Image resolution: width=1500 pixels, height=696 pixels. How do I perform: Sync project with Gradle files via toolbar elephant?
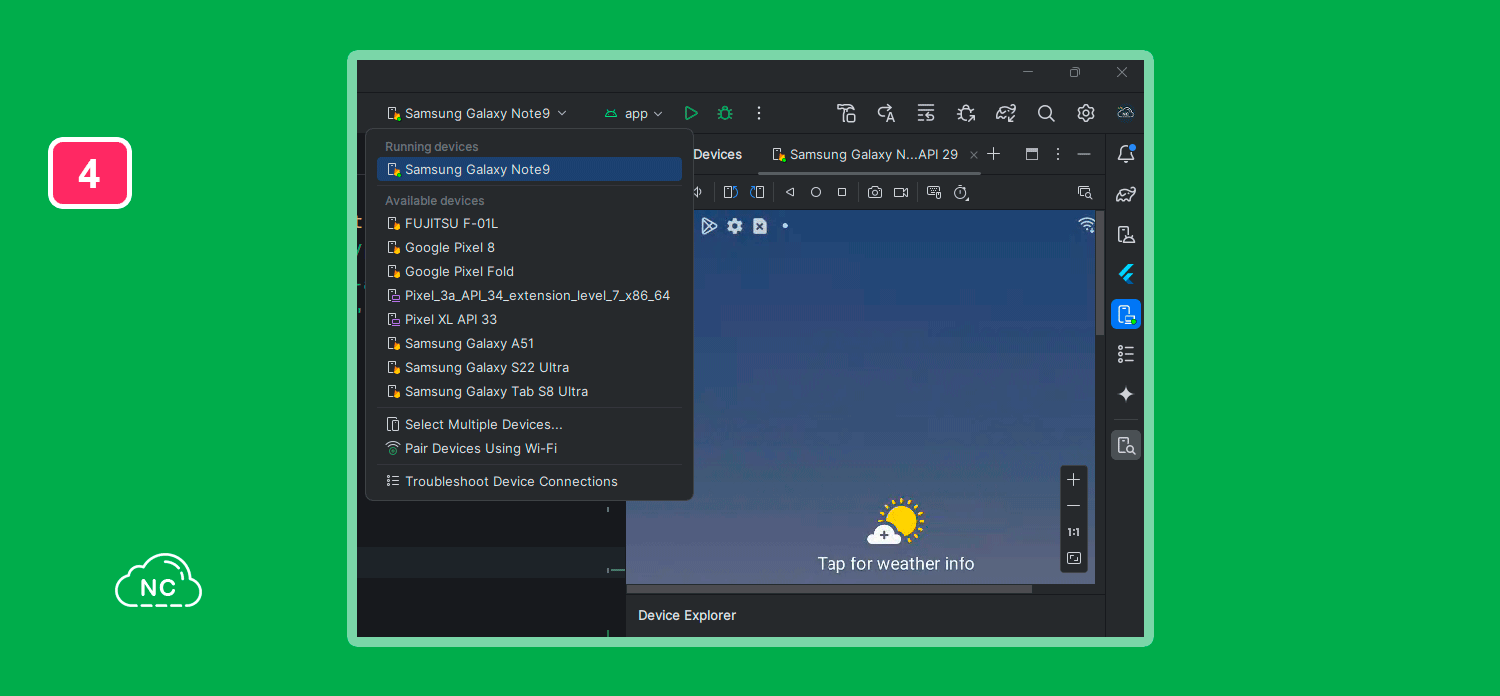pos(1006,113)
